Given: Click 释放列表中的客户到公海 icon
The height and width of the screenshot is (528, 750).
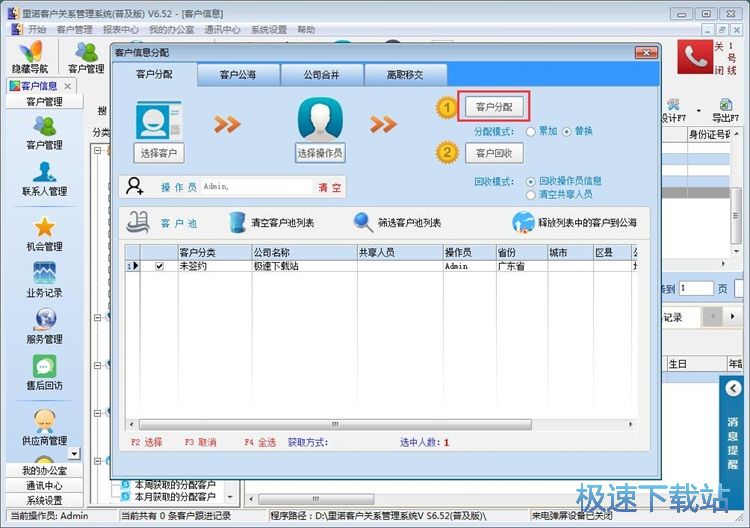Looking at the screenshot, I should pyautogui.click(x=523, y=222).
